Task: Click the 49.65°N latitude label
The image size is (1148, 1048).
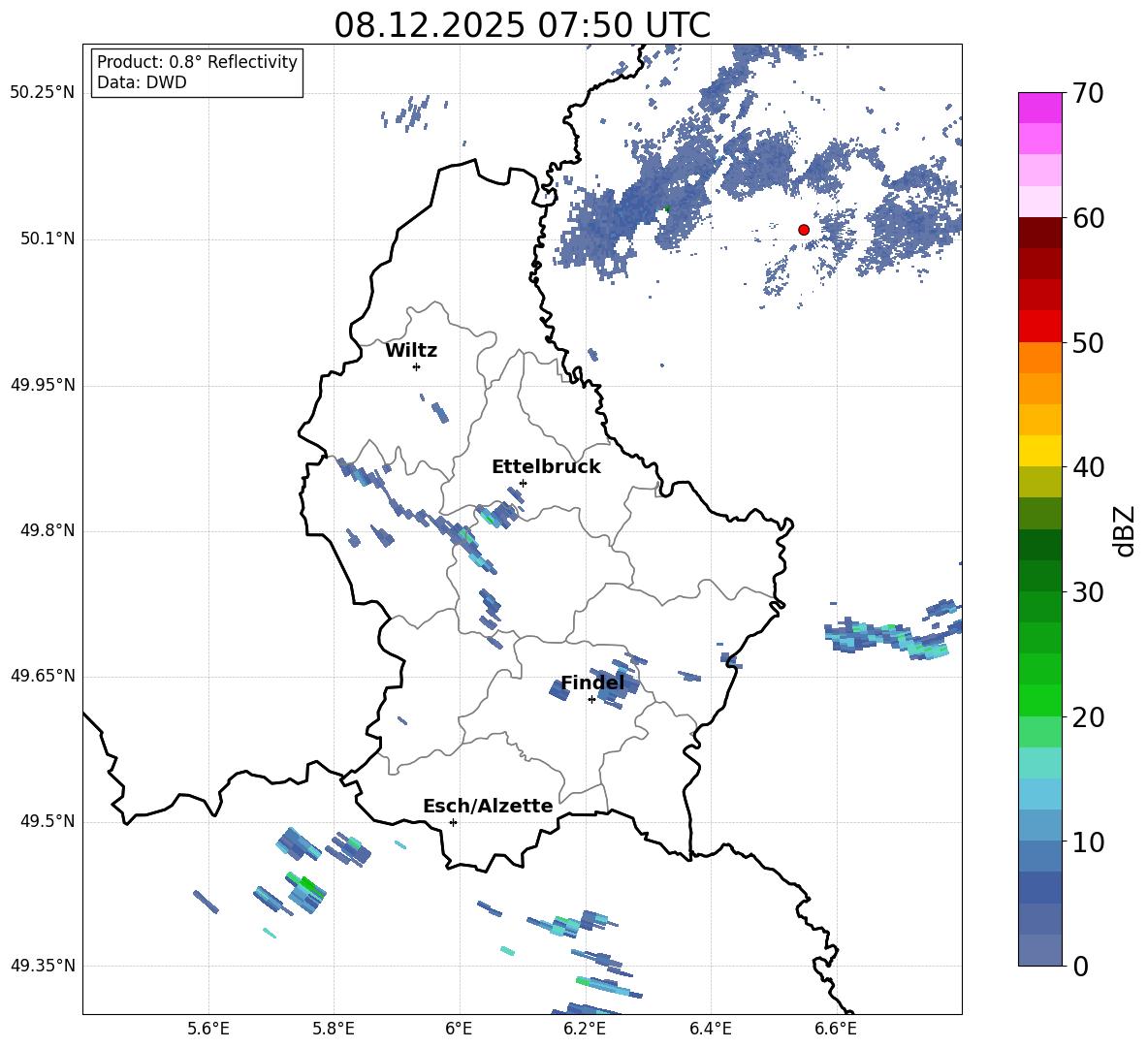Action: pos(43,676)
